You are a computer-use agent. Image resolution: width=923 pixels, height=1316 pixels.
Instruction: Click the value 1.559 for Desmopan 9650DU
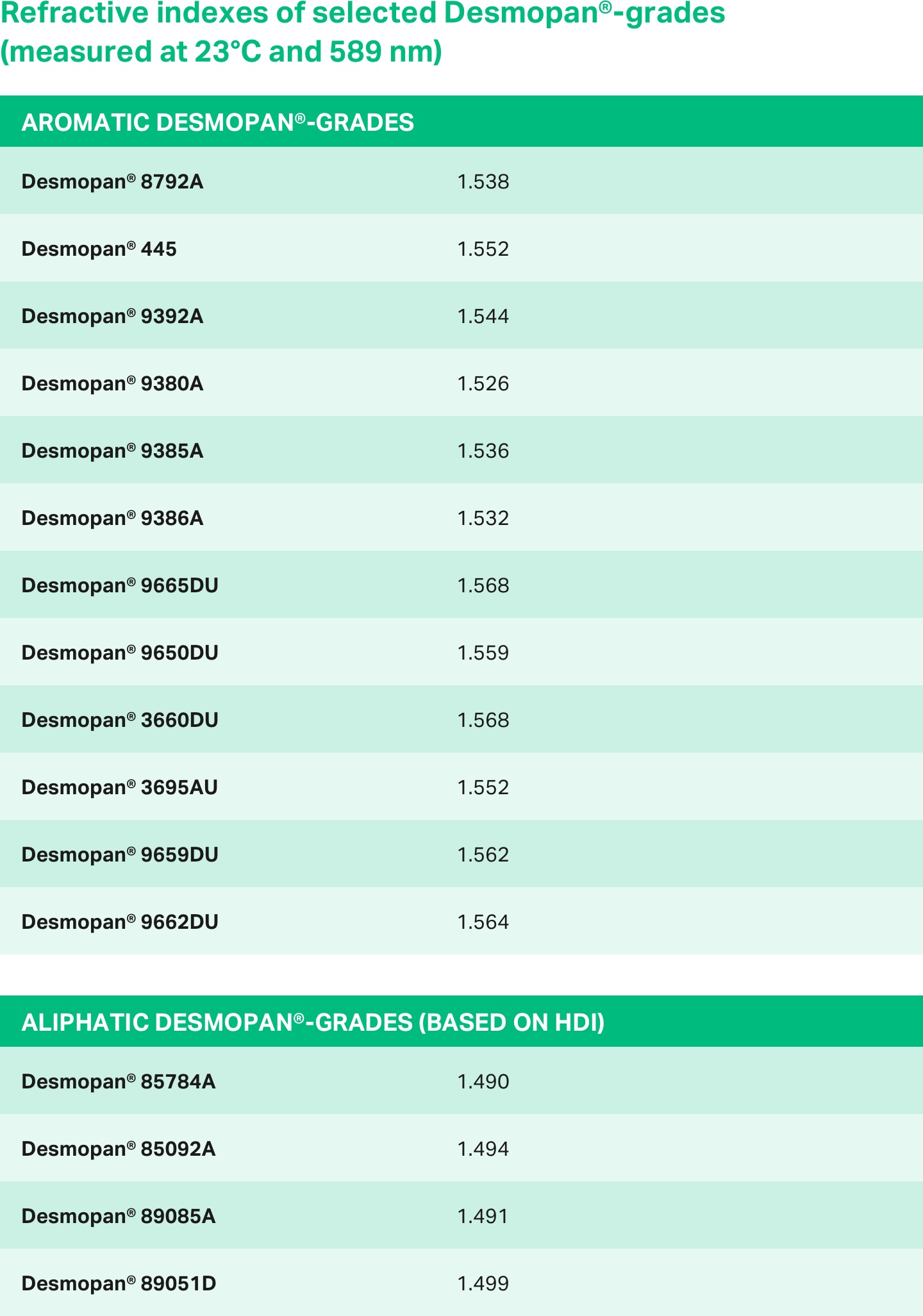point(483,653)
